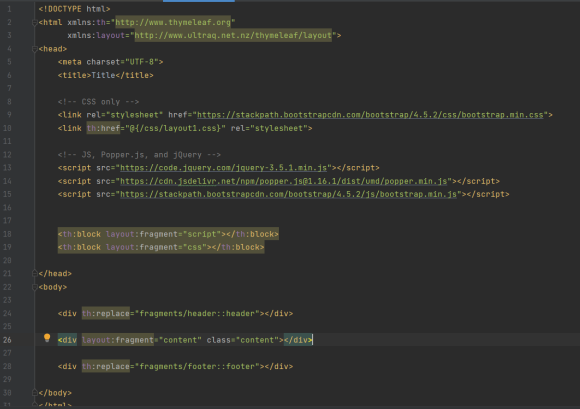The height and width of the screenshot is (409, 580).
Task: Click "fragments/header::header" value
Action: (197, 314)
